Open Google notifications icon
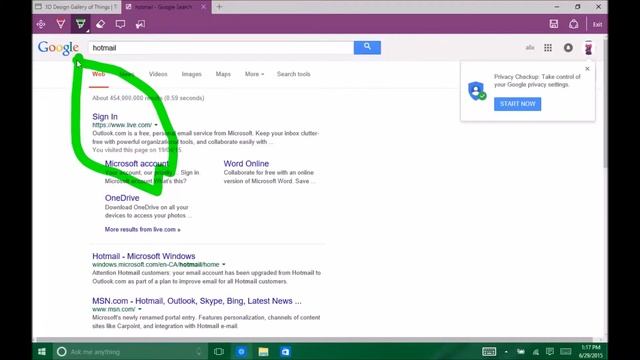The height and width of the screenshot is (360, 640). point(568,48)
